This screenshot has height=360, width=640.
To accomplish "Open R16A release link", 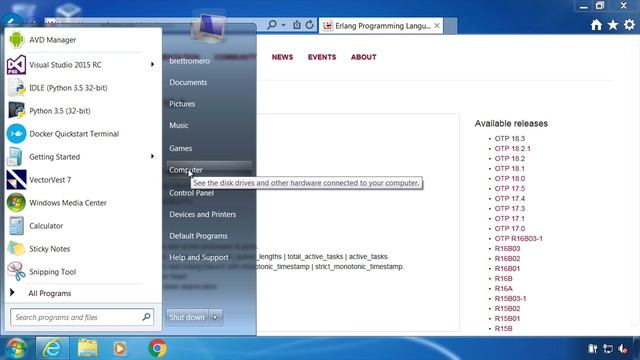I will 504,289.
